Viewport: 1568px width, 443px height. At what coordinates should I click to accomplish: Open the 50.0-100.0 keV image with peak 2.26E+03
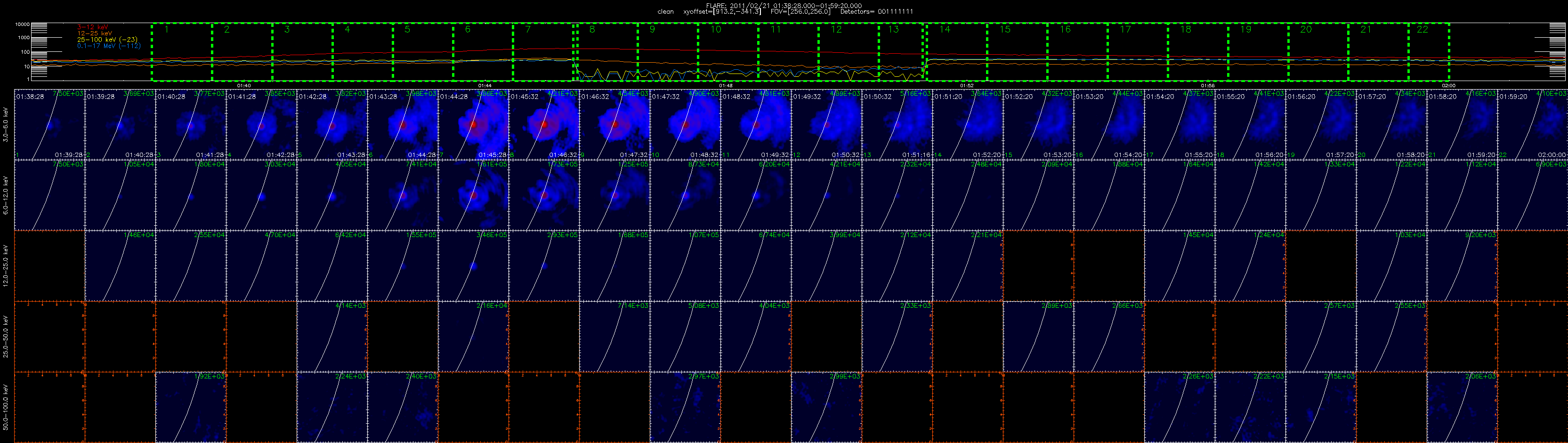[x=1179, y=407]
